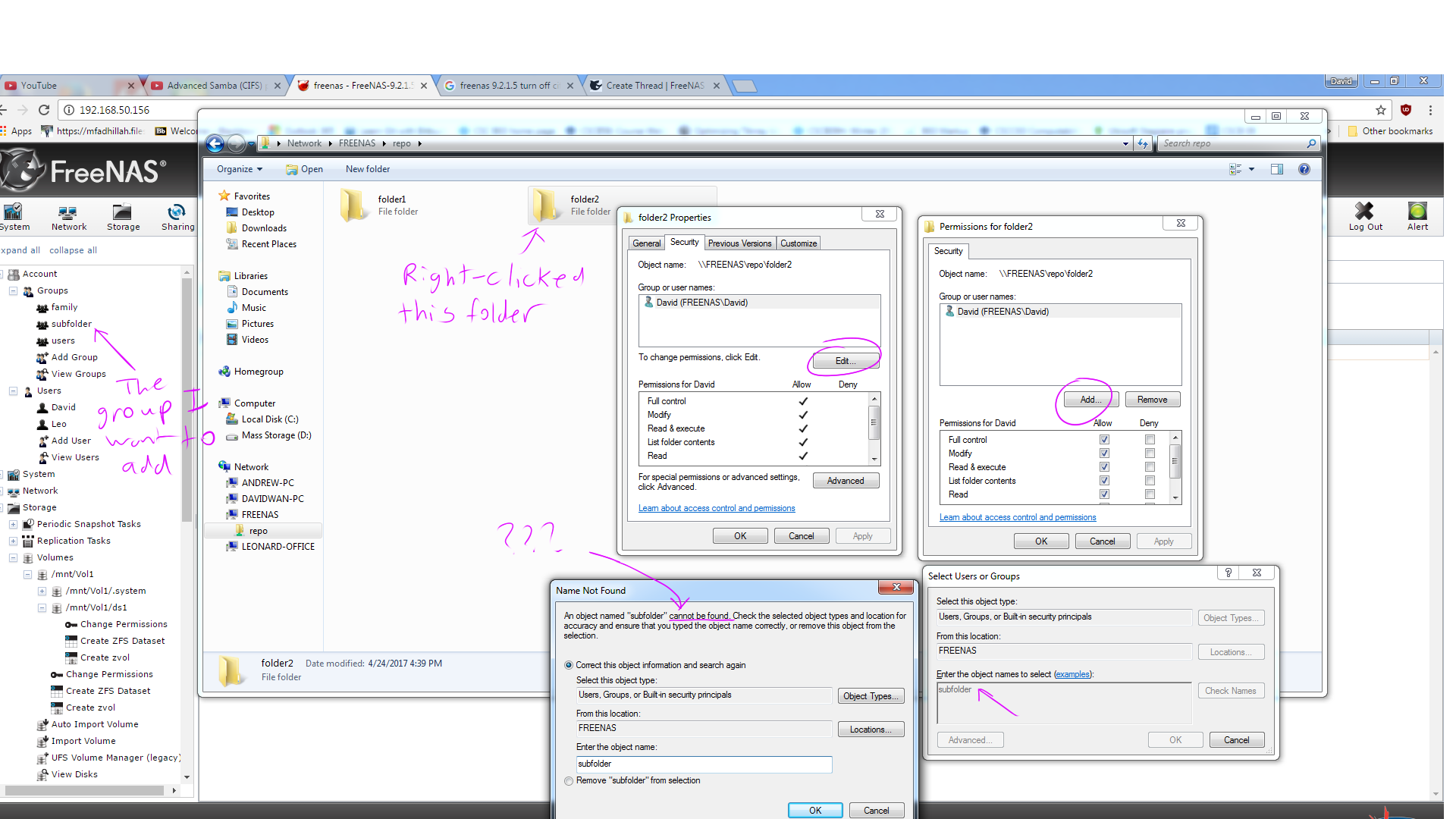Select the folder2 folder icon
Viewport: 1456px width, 819px height.
click(x=545, y=206)
